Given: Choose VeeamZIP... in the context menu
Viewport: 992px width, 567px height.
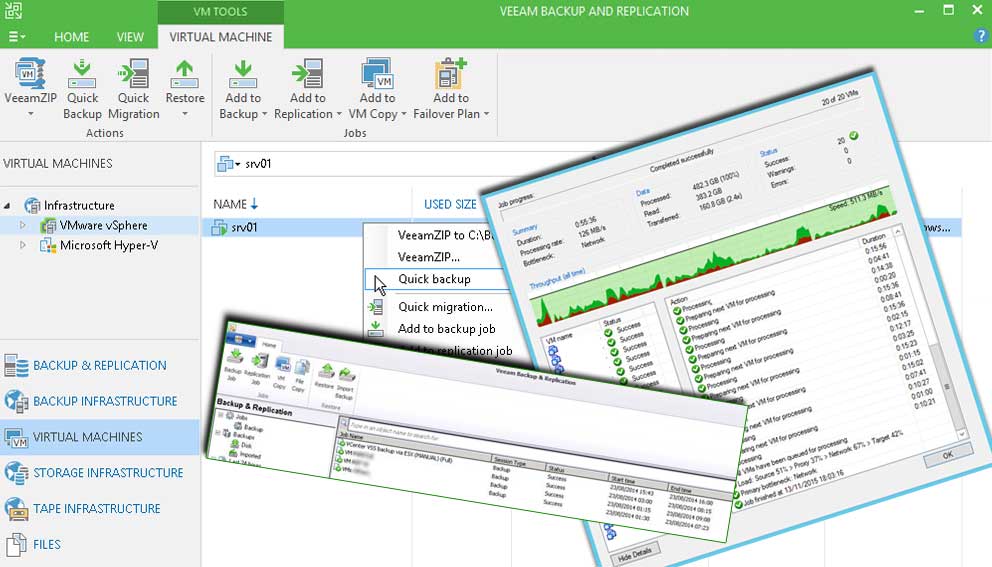Looking at the screenshot, I should click(428, 258).
